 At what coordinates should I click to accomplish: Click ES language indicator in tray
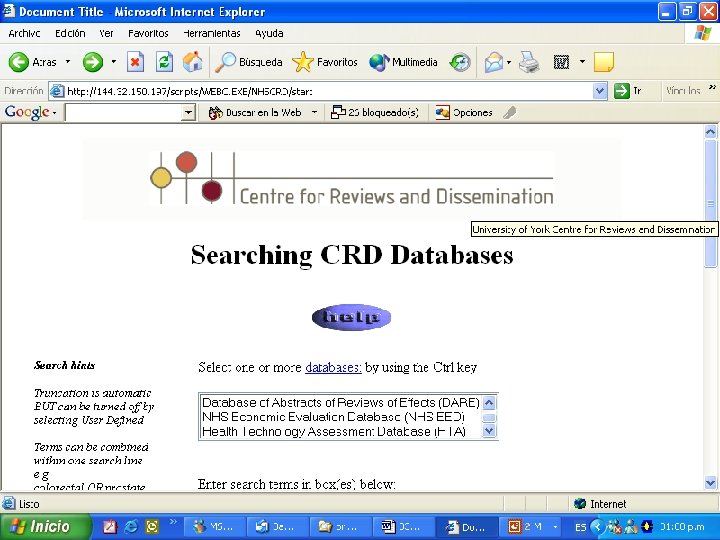[580, 527]
